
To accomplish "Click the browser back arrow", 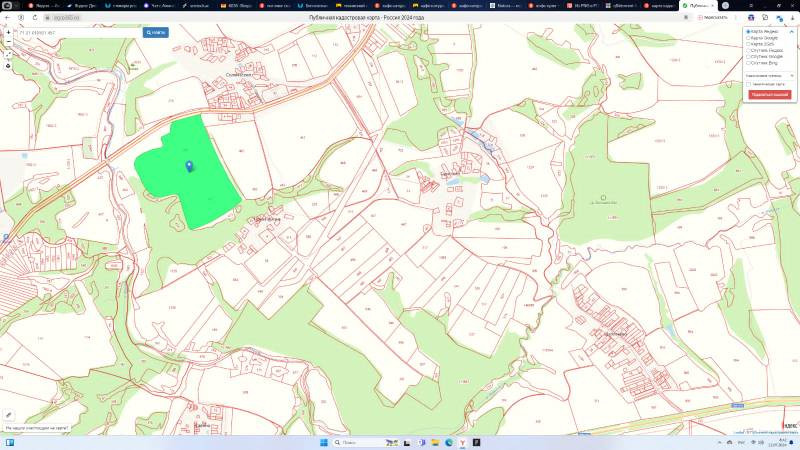I will (7, 17).
